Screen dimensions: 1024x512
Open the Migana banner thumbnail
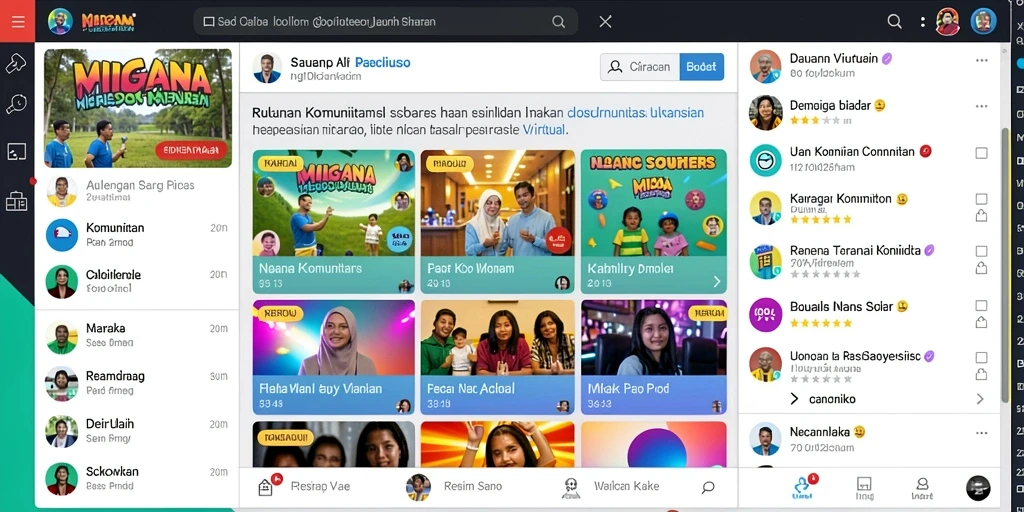click(138, 108)
